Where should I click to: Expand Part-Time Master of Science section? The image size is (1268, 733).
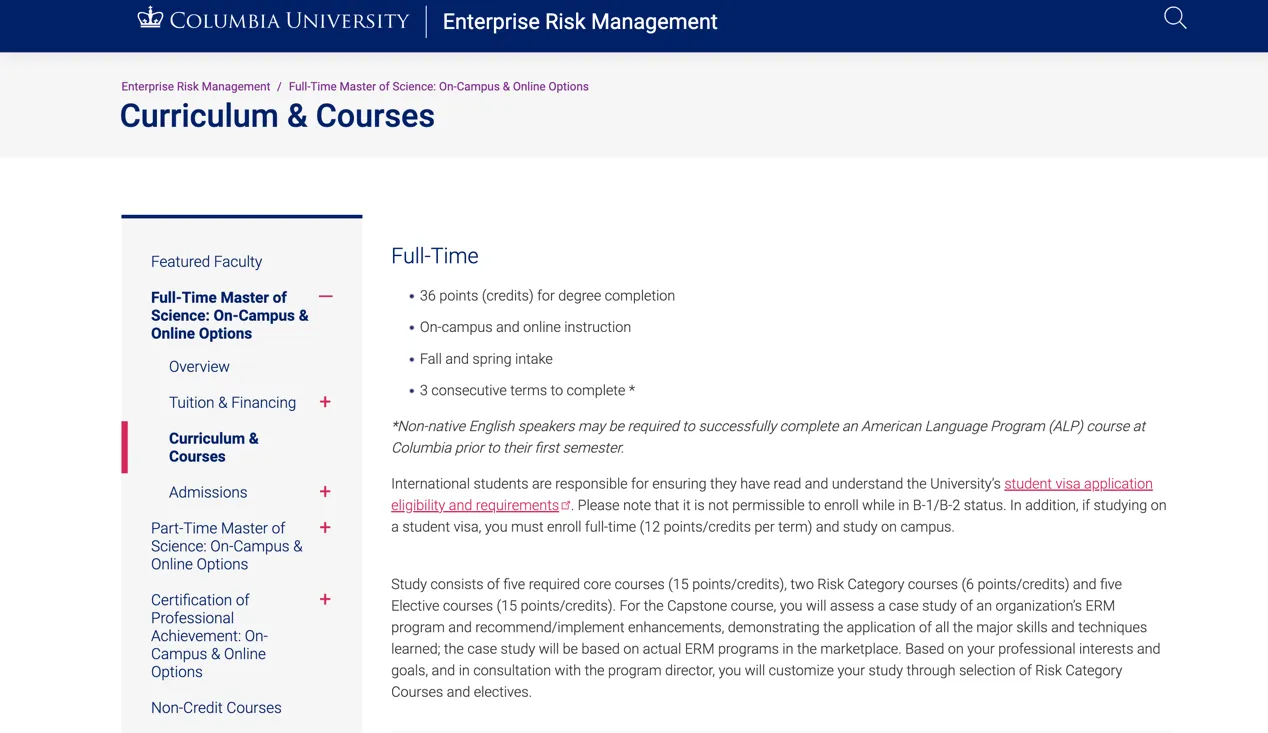click(x=325, y=528)
